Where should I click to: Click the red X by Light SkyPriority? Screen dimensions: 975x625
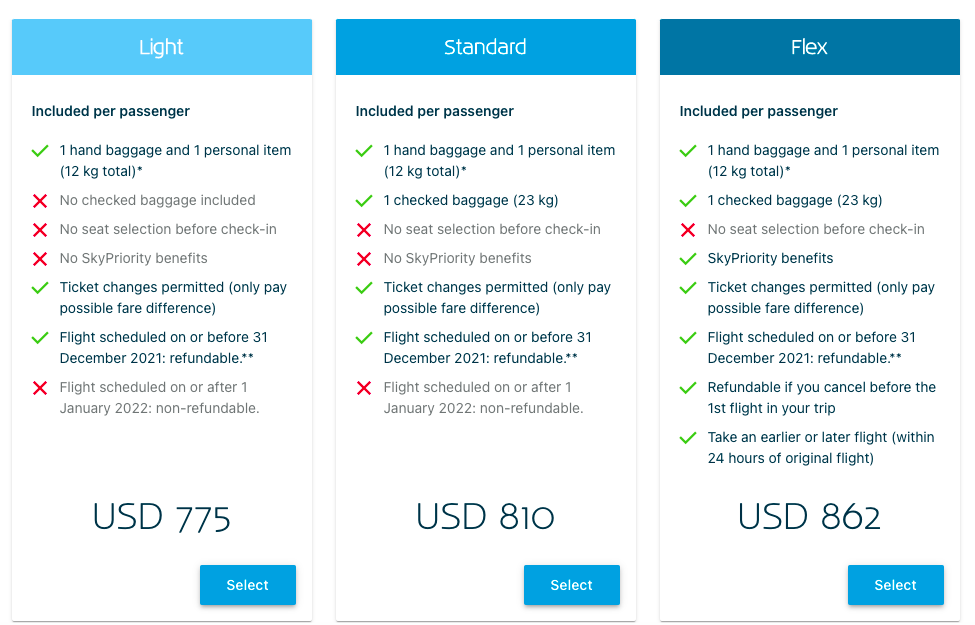tap(40, 259)
